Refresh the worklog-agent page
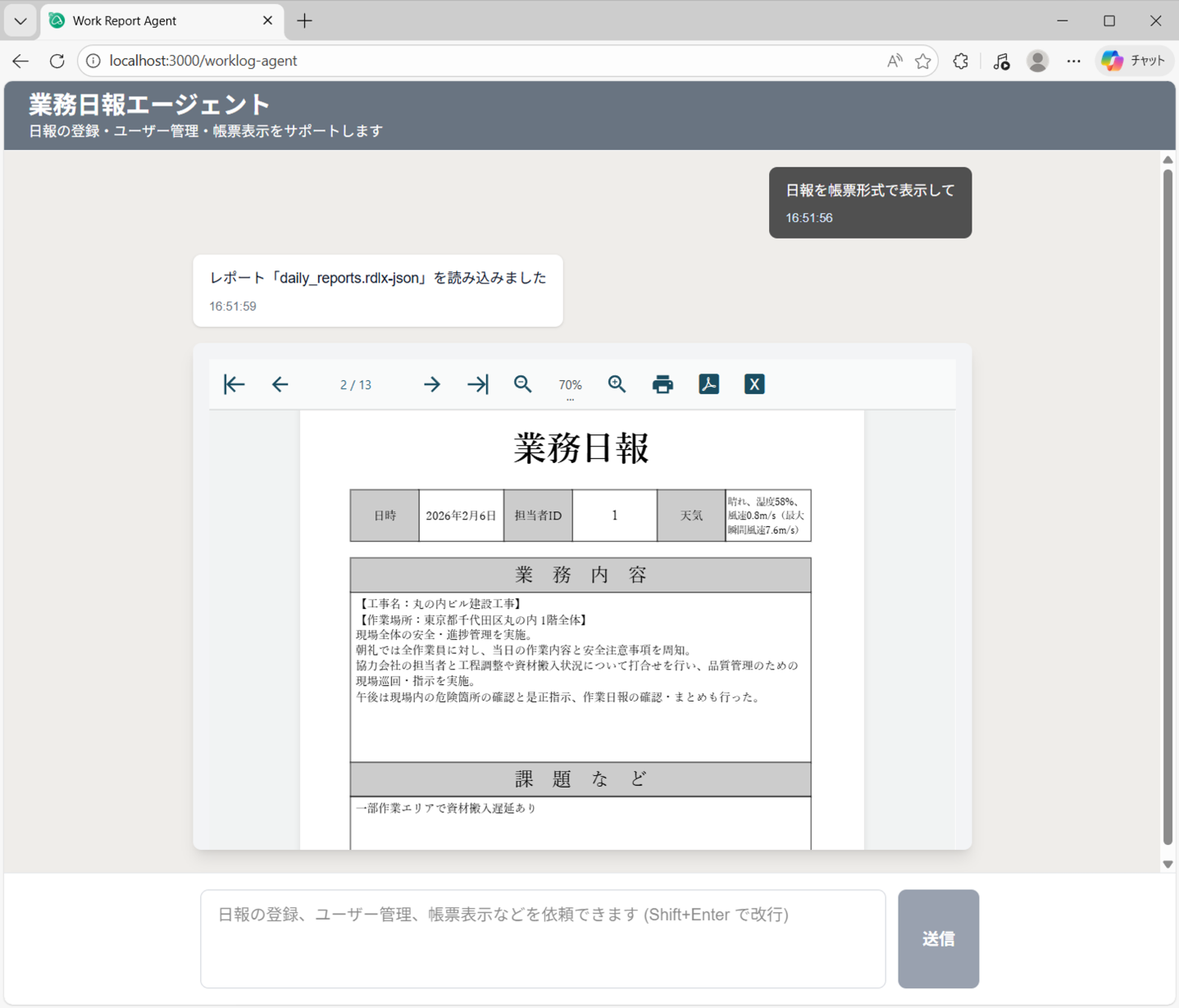This screenshot has width=1179, height=1008. [x=57, y=60]
